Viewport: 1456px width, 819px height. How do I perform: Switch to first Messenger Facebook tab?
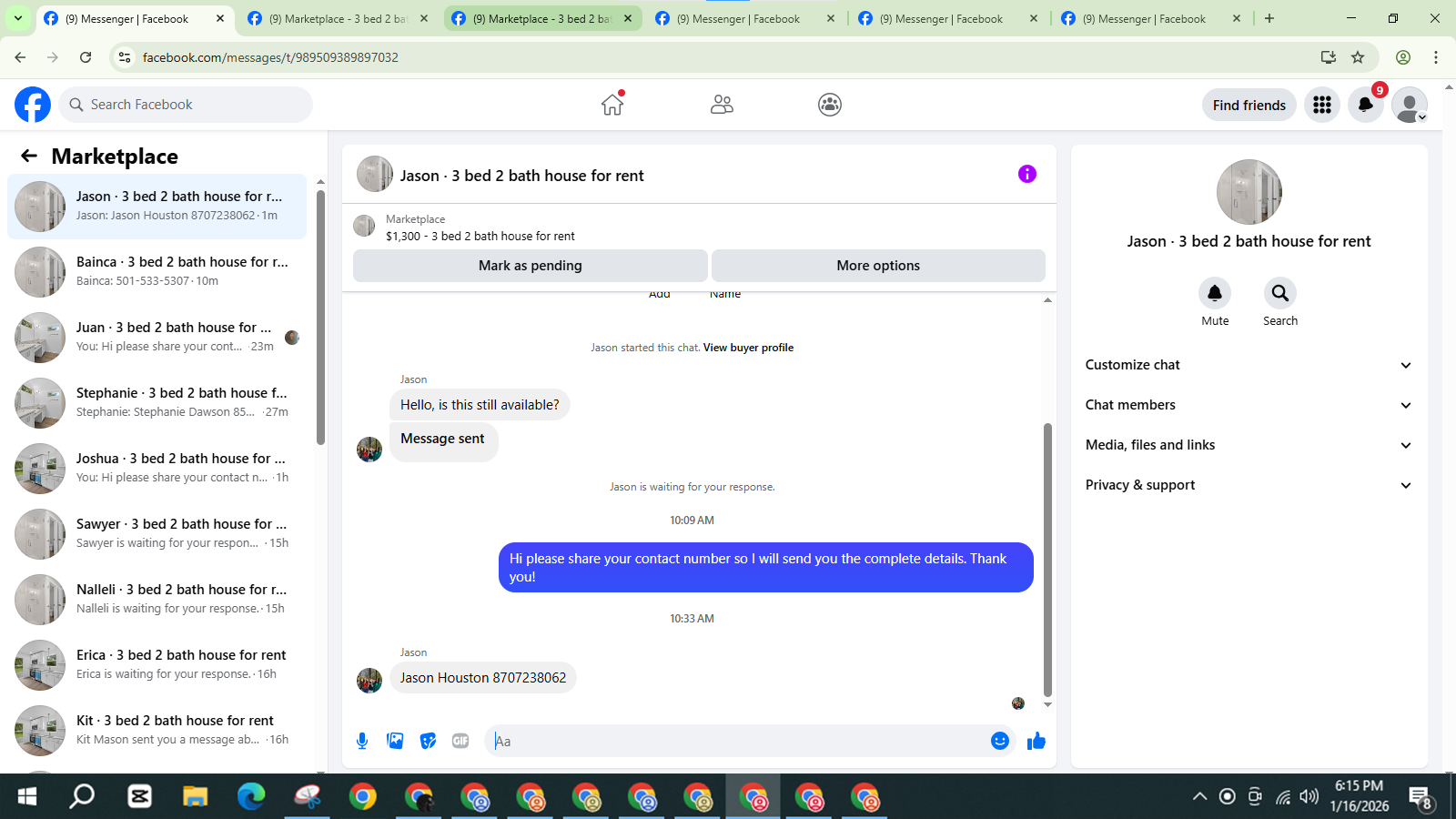coord(135,18)
